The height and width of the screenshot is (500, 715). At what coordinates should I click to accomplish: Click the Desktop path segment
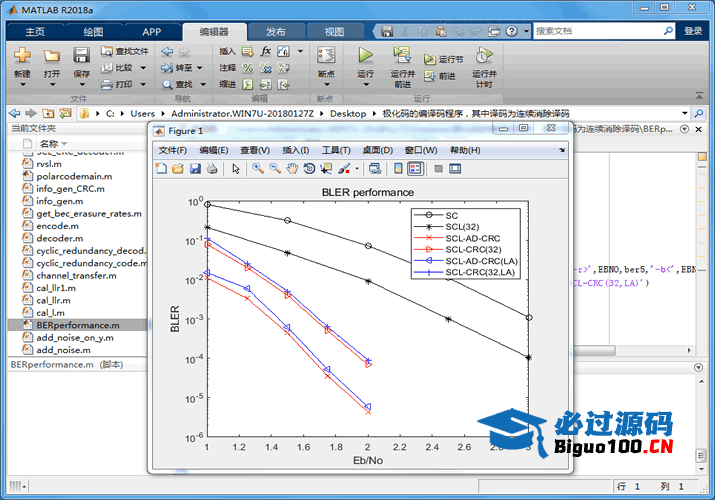348,113
